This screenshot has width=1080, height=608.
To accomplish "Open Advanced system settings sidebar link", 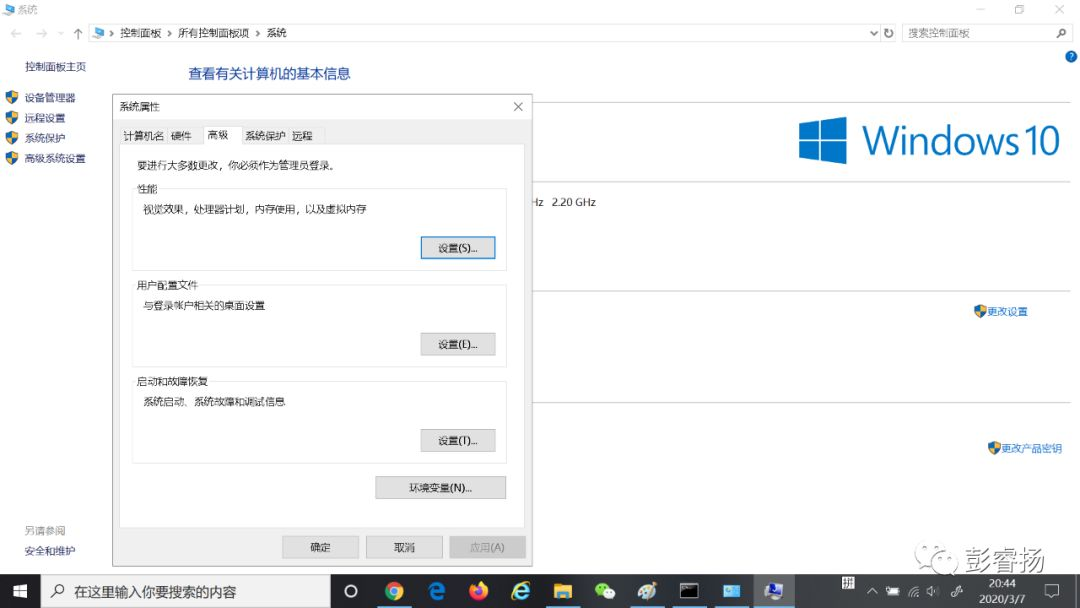I will point(55,158).
